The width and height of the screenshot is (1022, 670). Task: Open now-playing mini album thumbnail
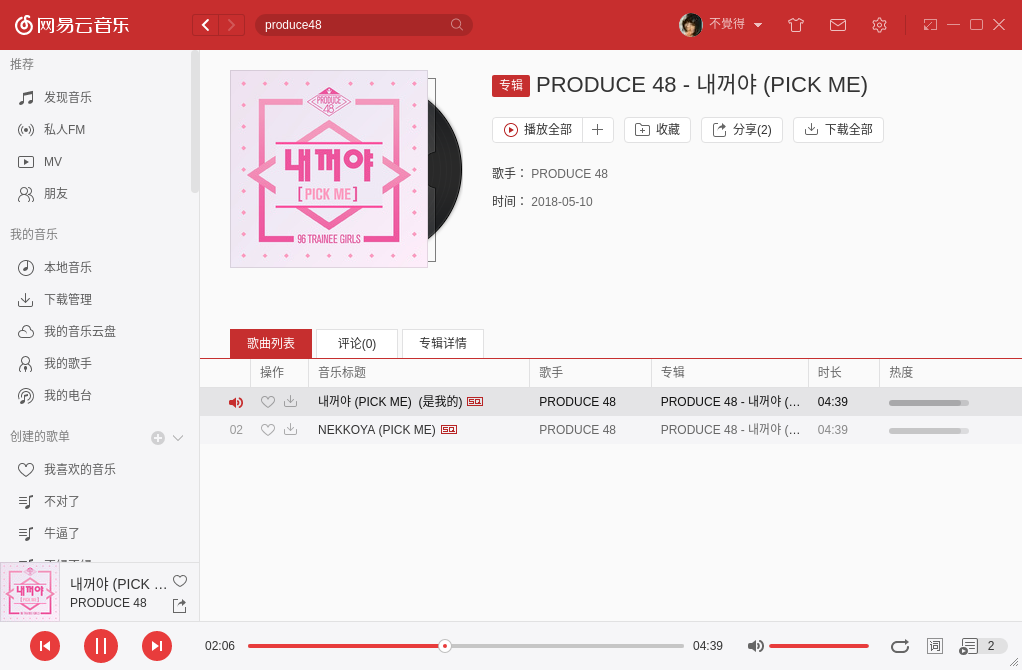30,592
